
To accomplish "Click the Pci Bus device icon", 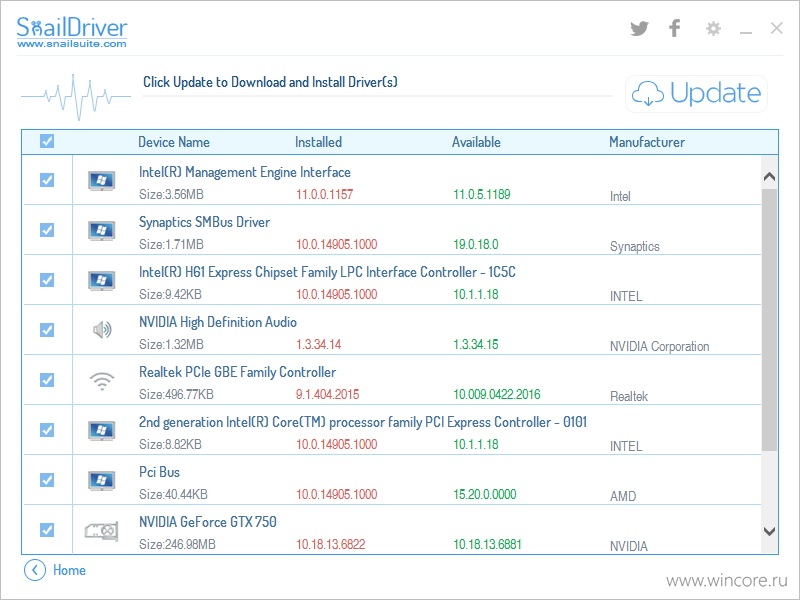I will click(x=102, y=481).
